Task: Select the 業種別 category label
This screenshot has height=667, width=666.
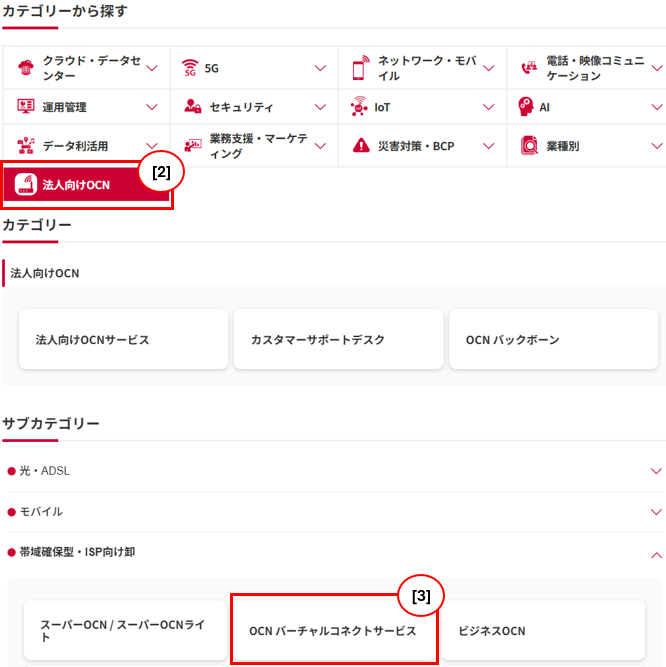Action: pyautogui.click(x=563, y=146)
